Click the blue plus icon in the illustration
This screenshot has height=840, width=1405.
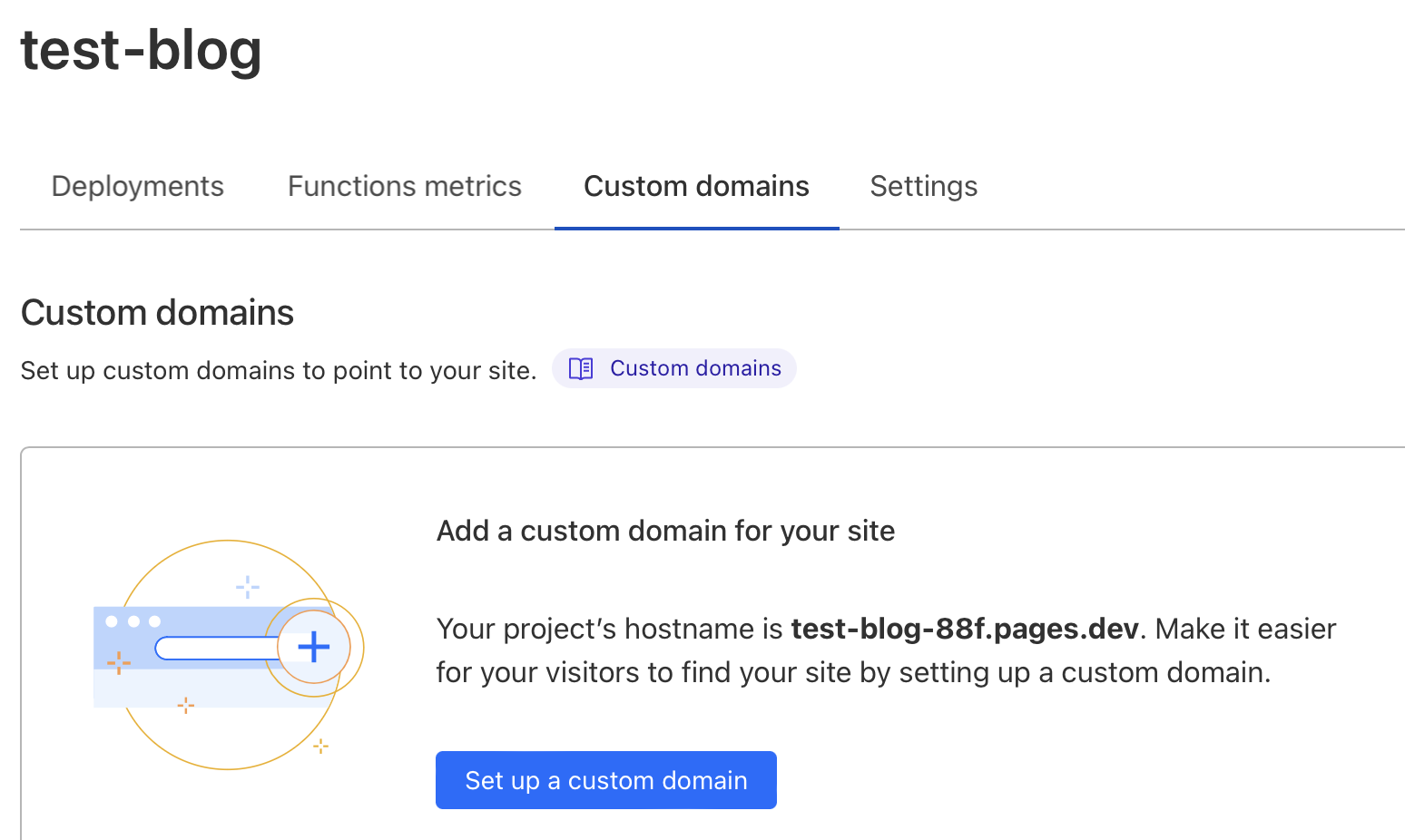point(314,647)
